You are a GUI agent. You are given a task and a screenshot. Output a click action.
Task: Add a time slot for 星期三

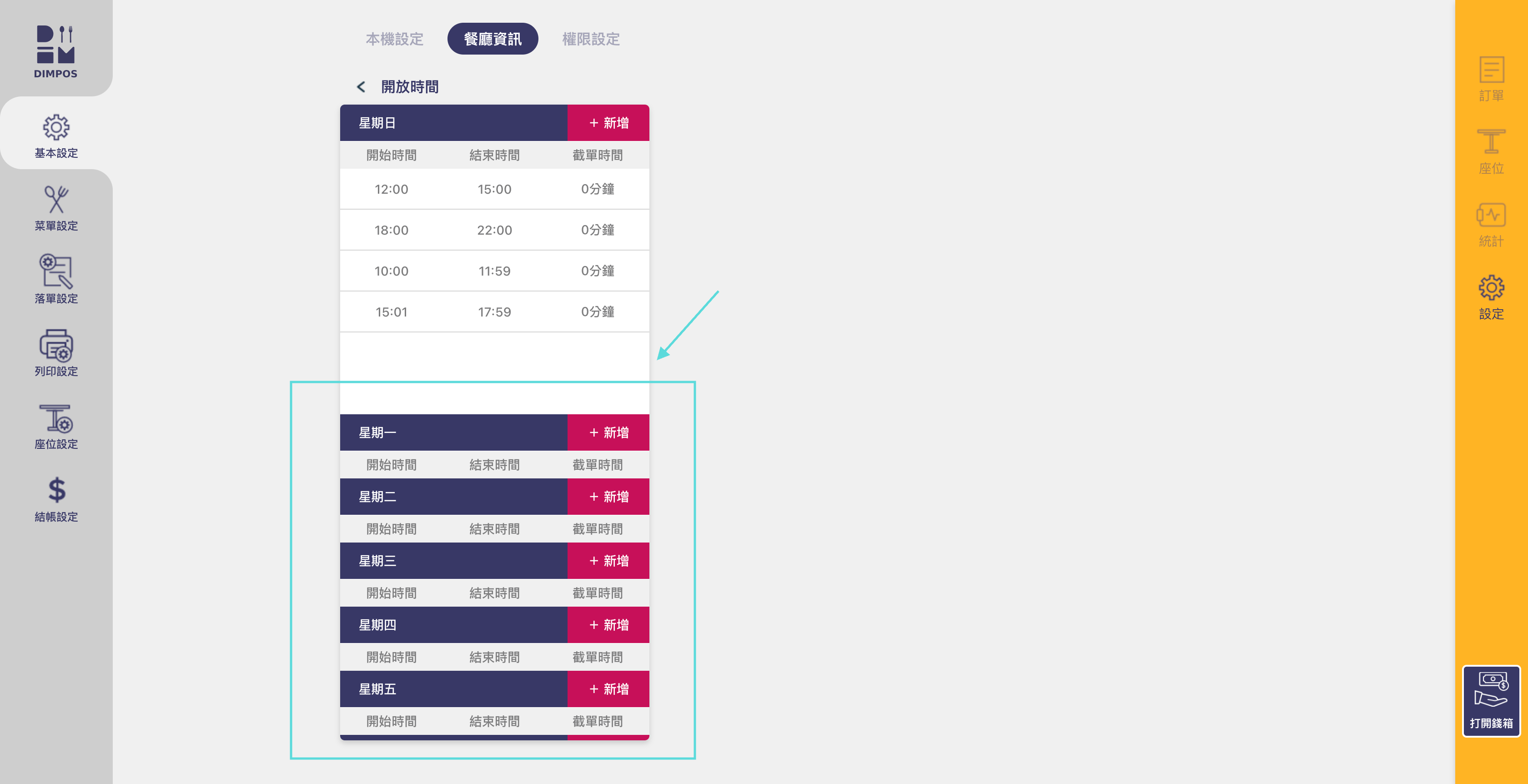point(608,560)
